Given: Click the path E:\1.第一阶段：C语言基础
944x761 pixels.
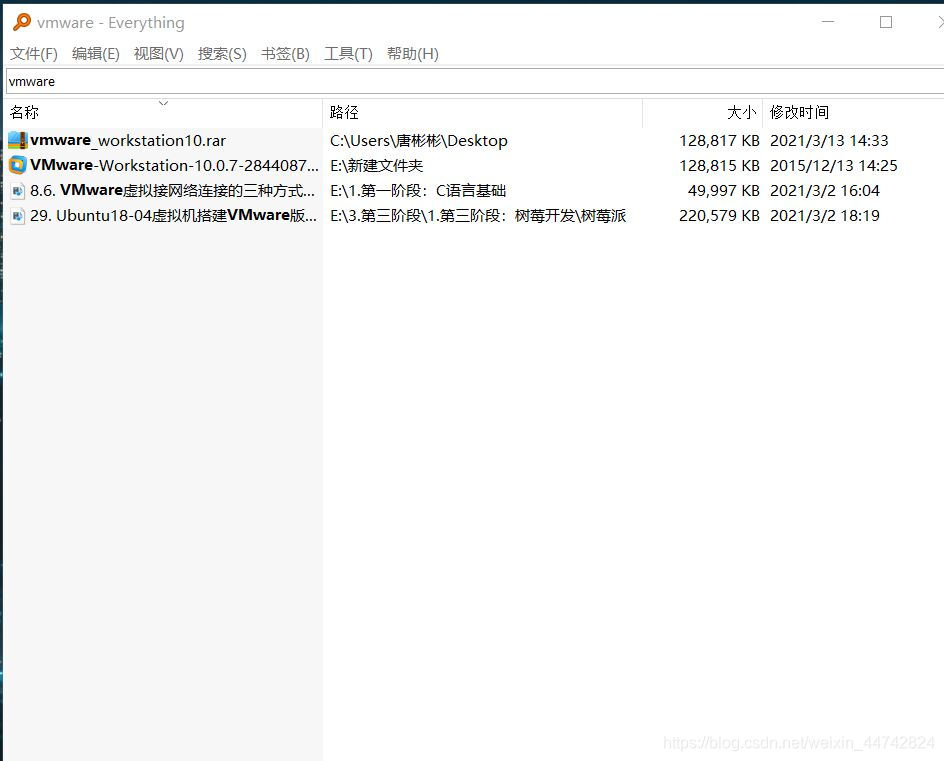Looking at the screenshot, I should click(x=418, y=191).
